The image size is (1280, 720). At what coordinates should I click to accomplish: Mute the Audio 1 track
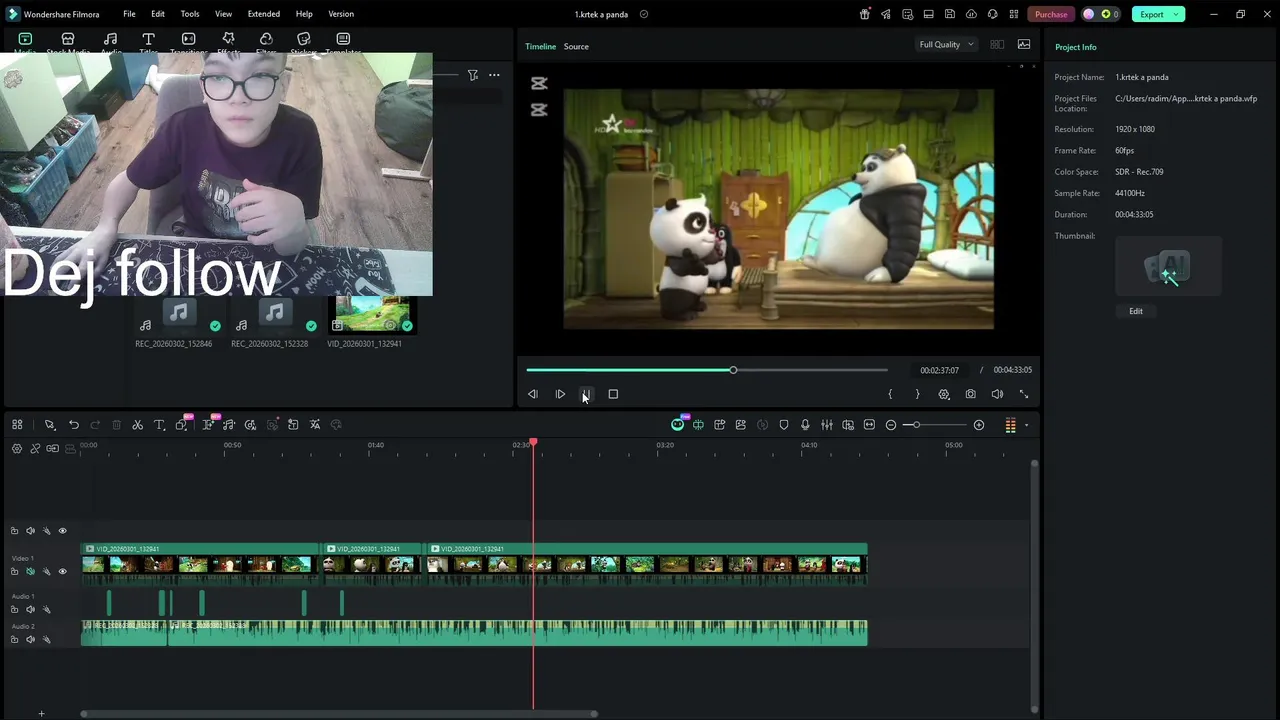(x=30, y=609)
